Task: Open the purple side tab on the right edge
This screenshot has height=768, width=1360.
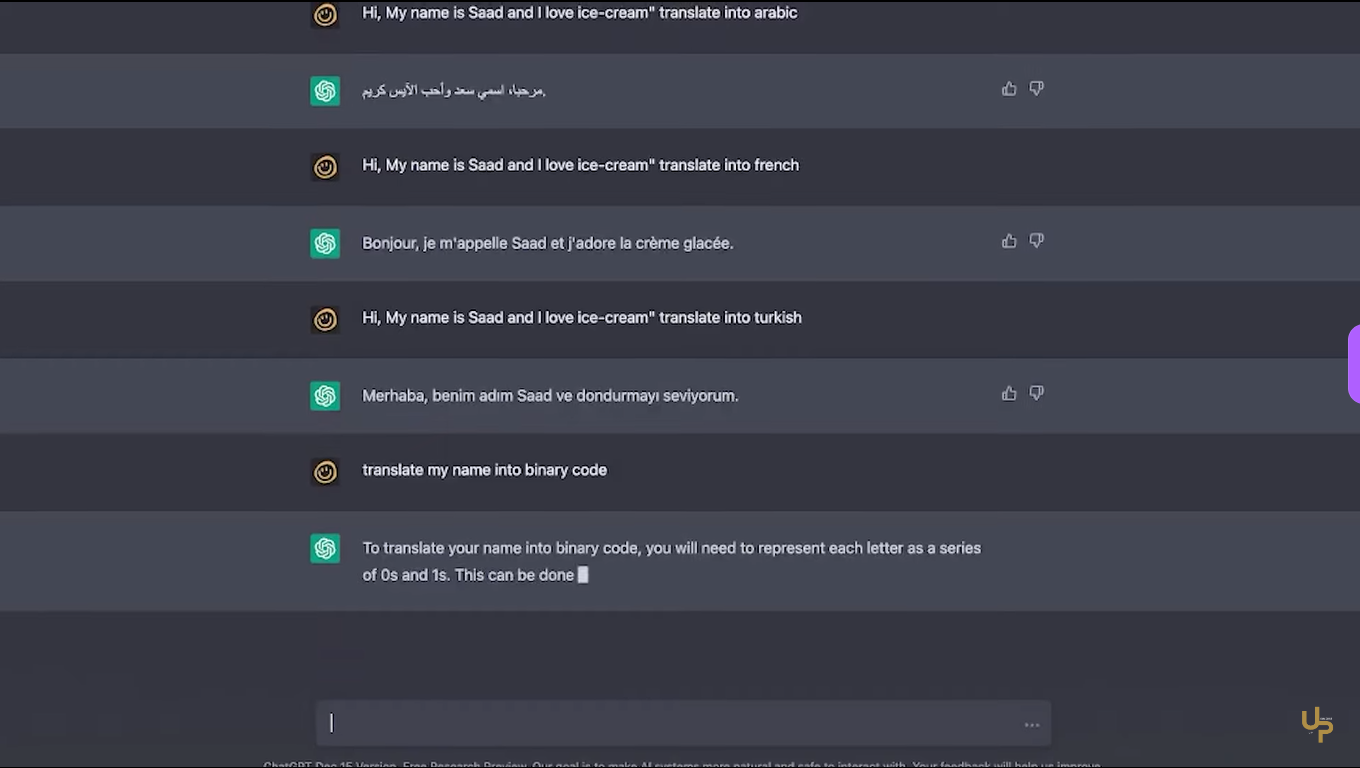Action: (1354, 363)
